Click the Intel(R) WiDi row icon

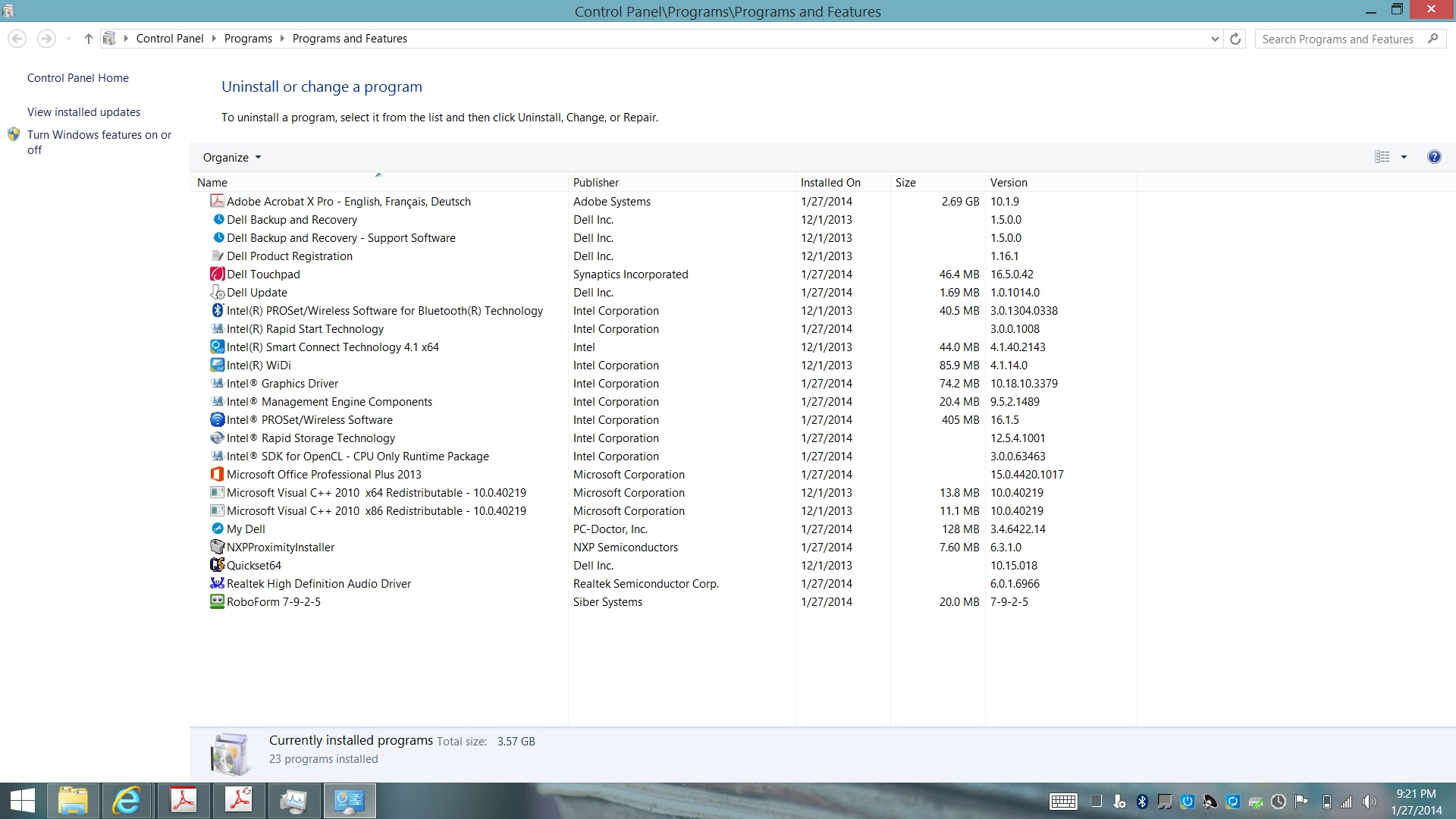click(217, 365)
